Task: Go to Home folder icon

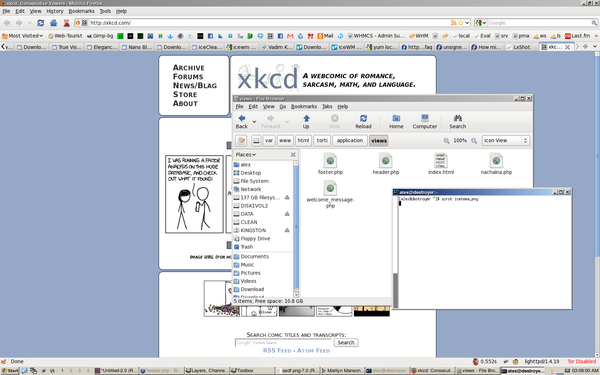Action: (x=396, y=121)
